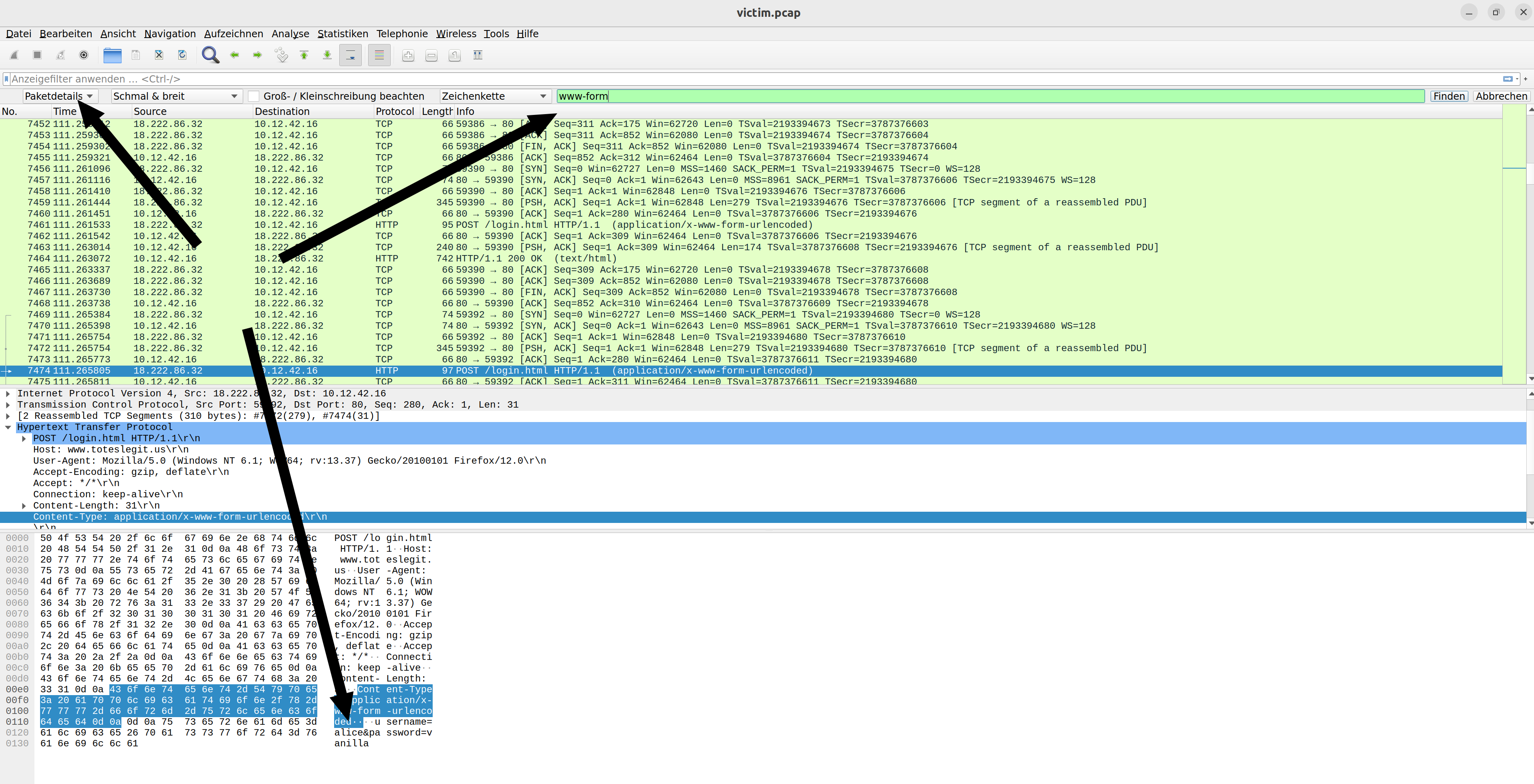Jump to last packet icon
1534x784 pixels.
[327, 55]
